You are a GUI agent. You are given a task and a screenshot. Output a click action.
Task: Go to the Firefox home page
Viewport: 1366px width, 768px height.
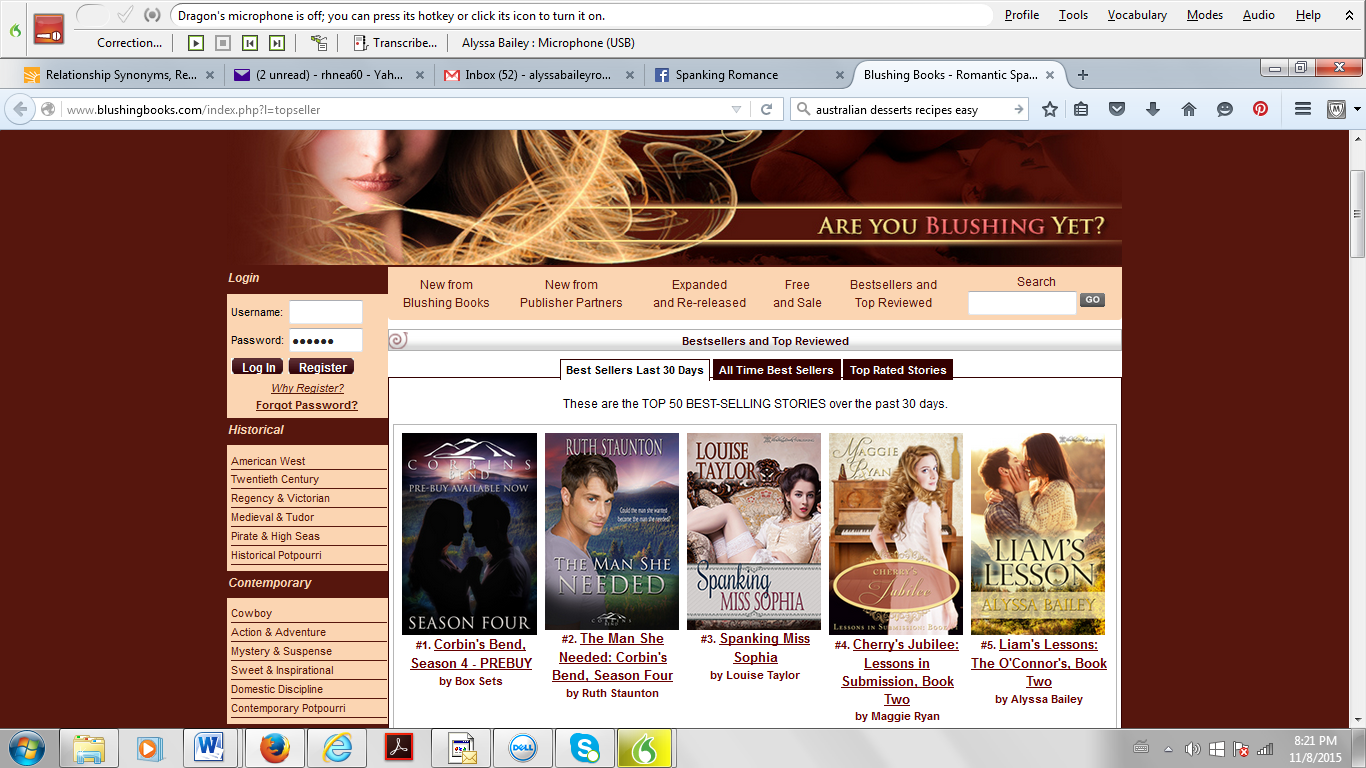click(x=1189, y=110)
